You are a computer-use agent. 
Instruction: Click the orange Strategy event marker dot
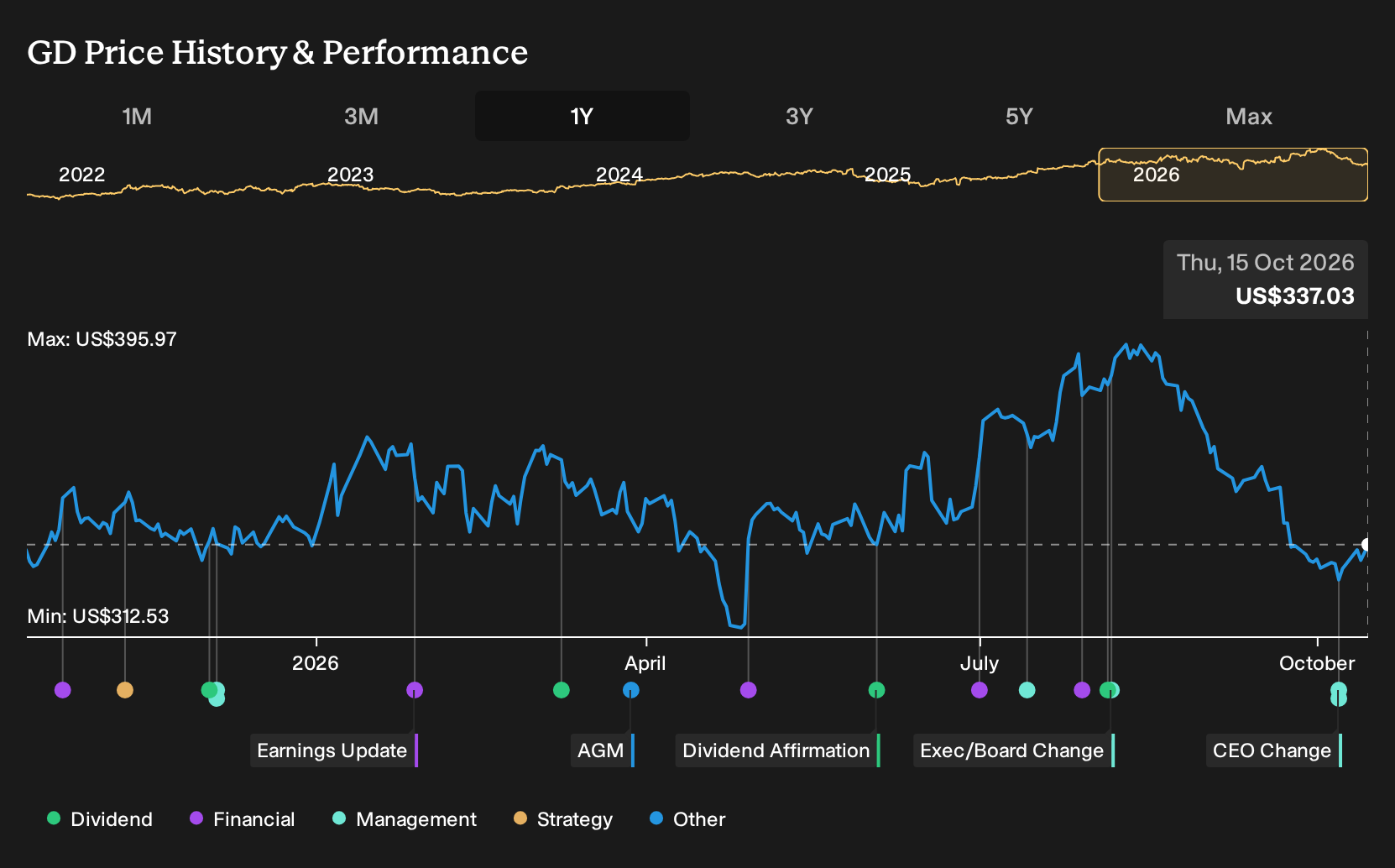click(x=125, y=690)
